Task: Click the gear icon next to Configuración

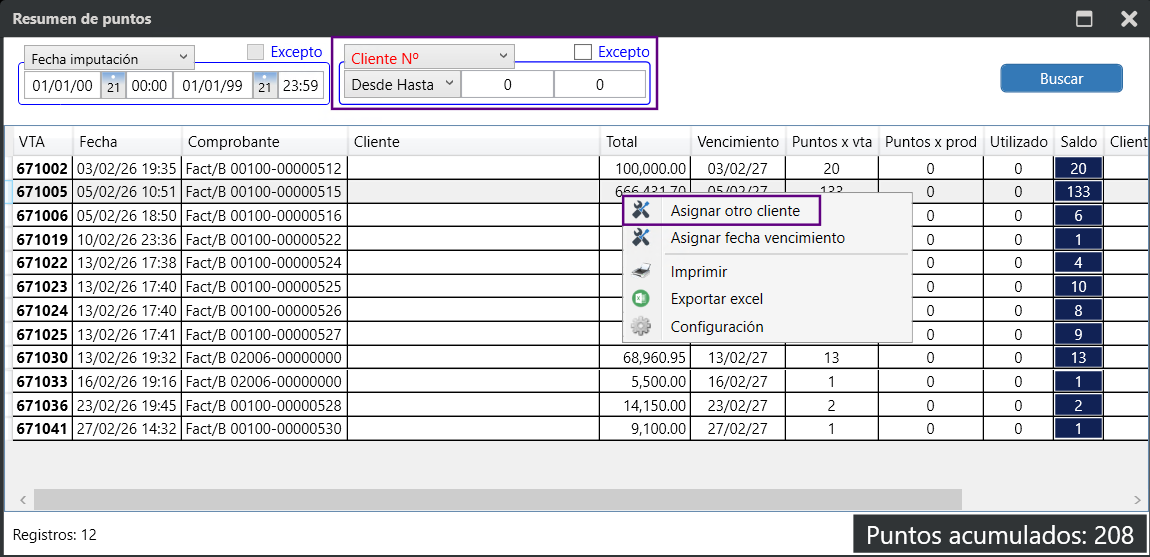Action: [x=642, y=327]
